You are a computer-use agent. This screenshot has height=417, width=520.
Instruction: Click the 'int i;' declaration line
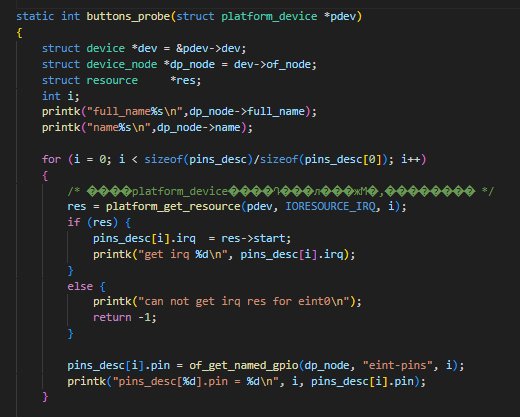(x=61, y=96)
